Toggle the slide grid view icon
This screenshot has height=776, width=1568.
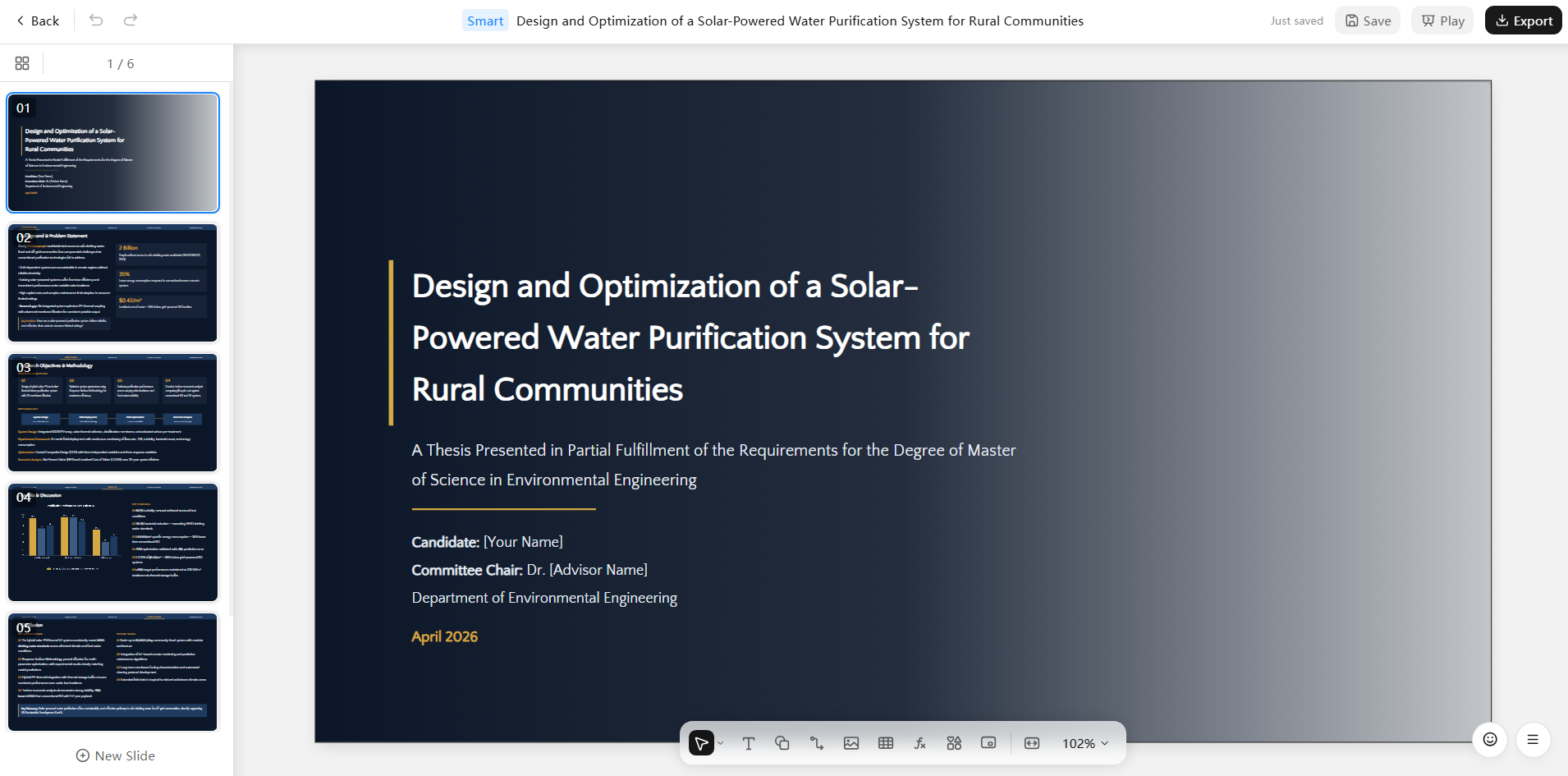22,63
